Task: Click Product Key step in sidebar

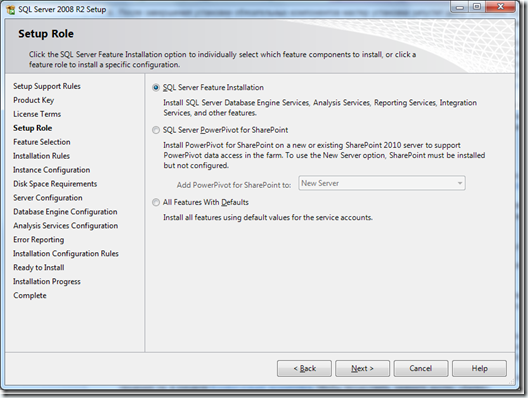Action: (34, 100)
